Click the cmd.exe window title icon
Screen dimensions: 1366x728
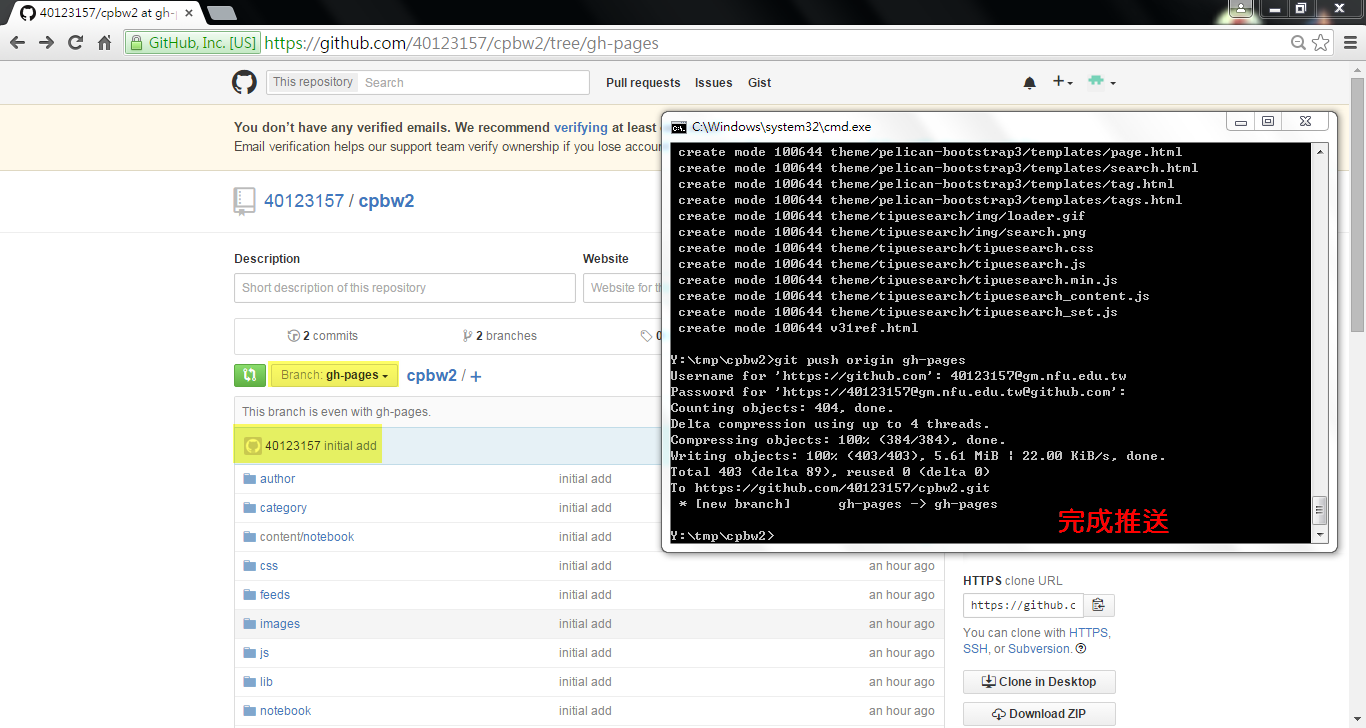pos(679,127)
